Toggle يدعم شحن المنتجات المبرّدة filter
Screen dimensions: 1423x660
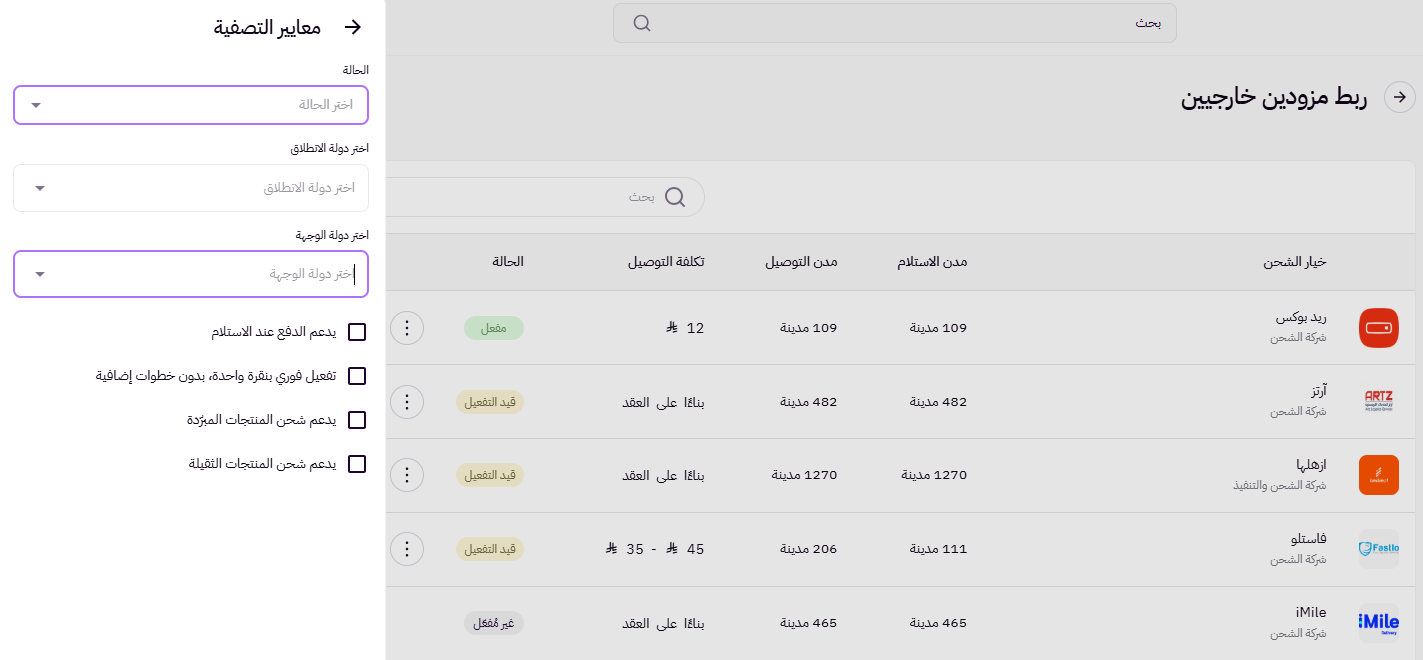357,420
